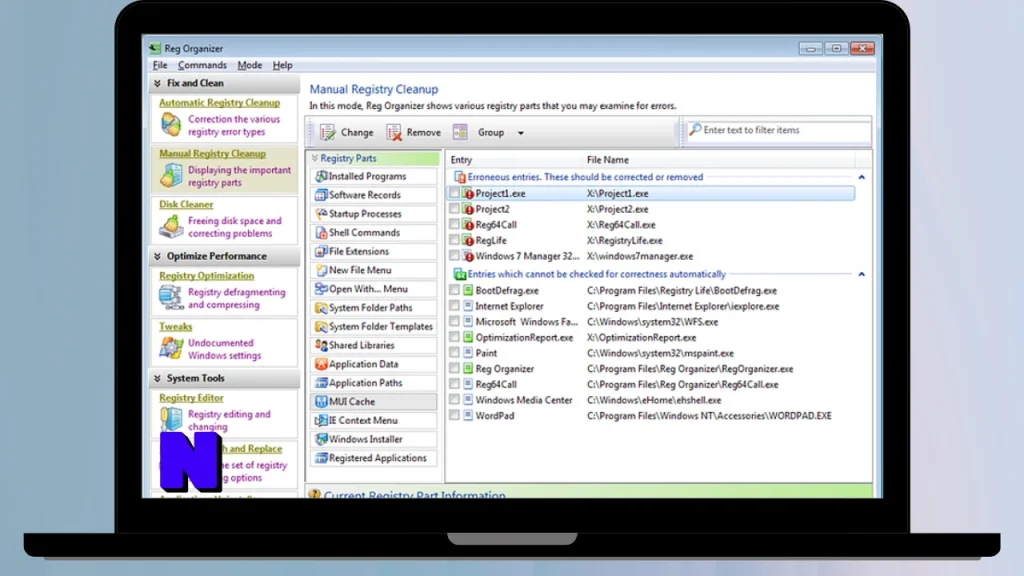This screenshot has height=576, width=1024.
Task: Open the Automatic Registry Cleanup link
Action: tap(219, 103)
